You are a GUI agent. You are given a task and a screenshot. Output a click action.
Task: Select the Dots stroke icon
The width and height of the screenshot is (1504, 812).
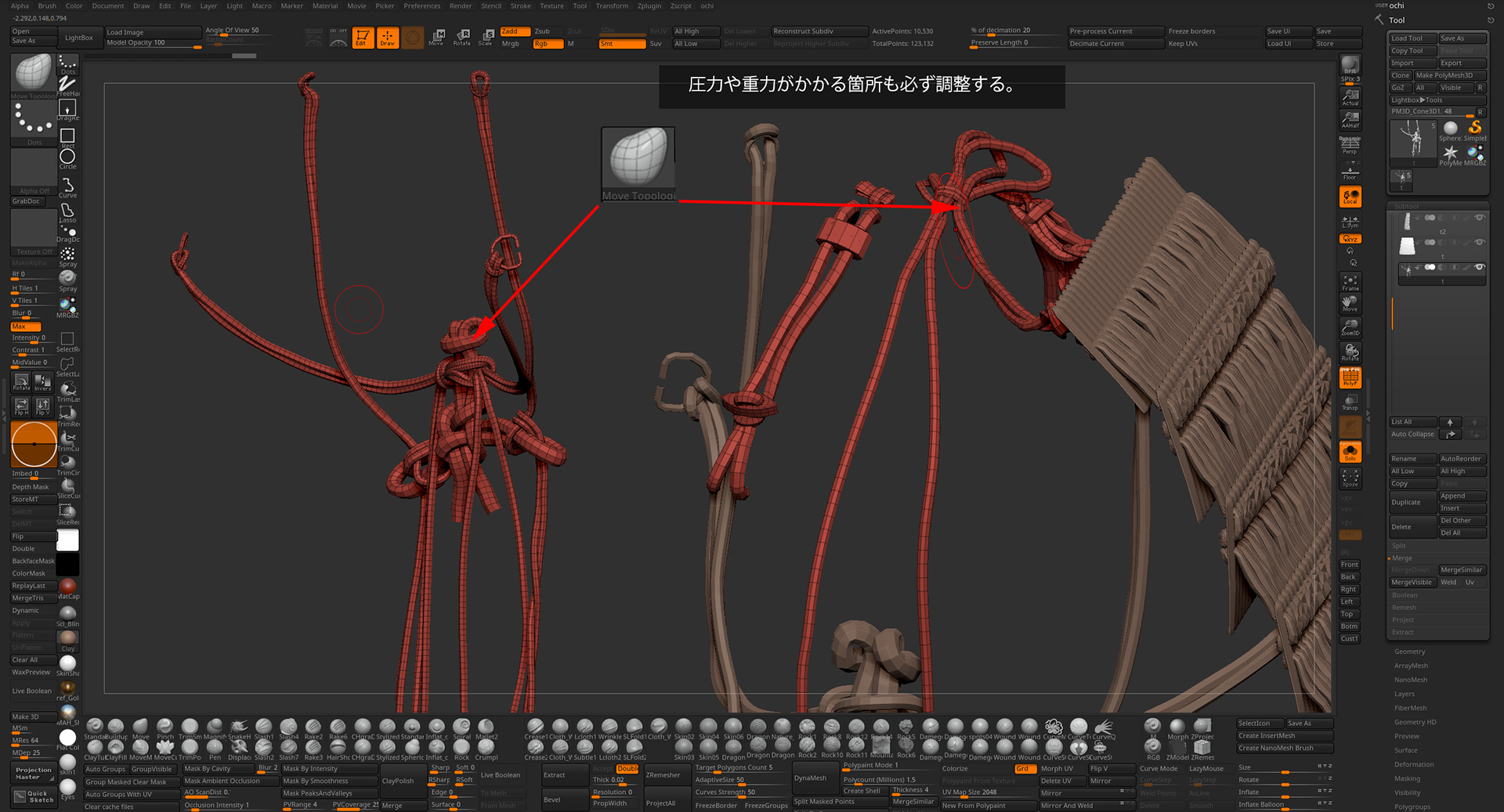coord(67,64)
